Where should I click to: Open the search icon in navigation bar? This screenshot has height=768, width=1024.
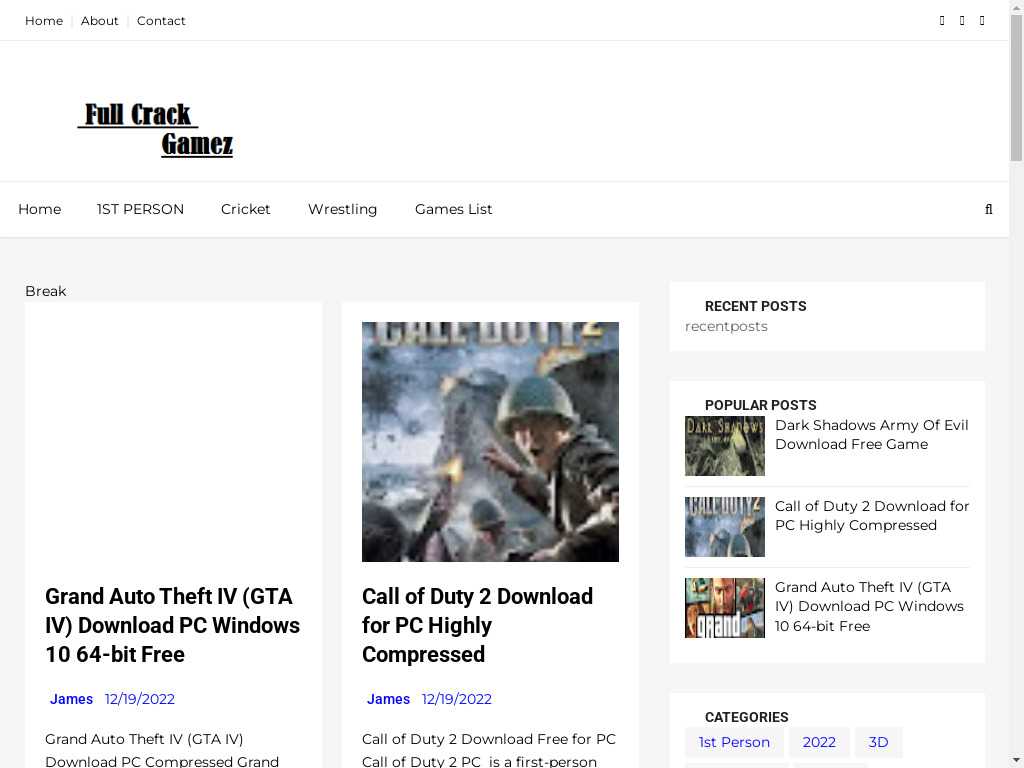coord(988,210)
